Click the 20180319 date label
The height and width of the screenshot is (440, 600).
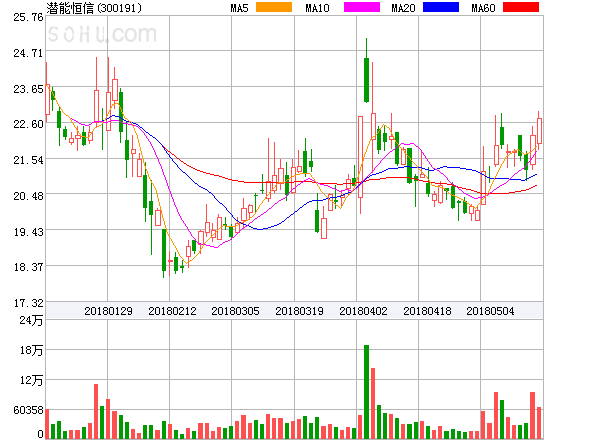point(299,311)
